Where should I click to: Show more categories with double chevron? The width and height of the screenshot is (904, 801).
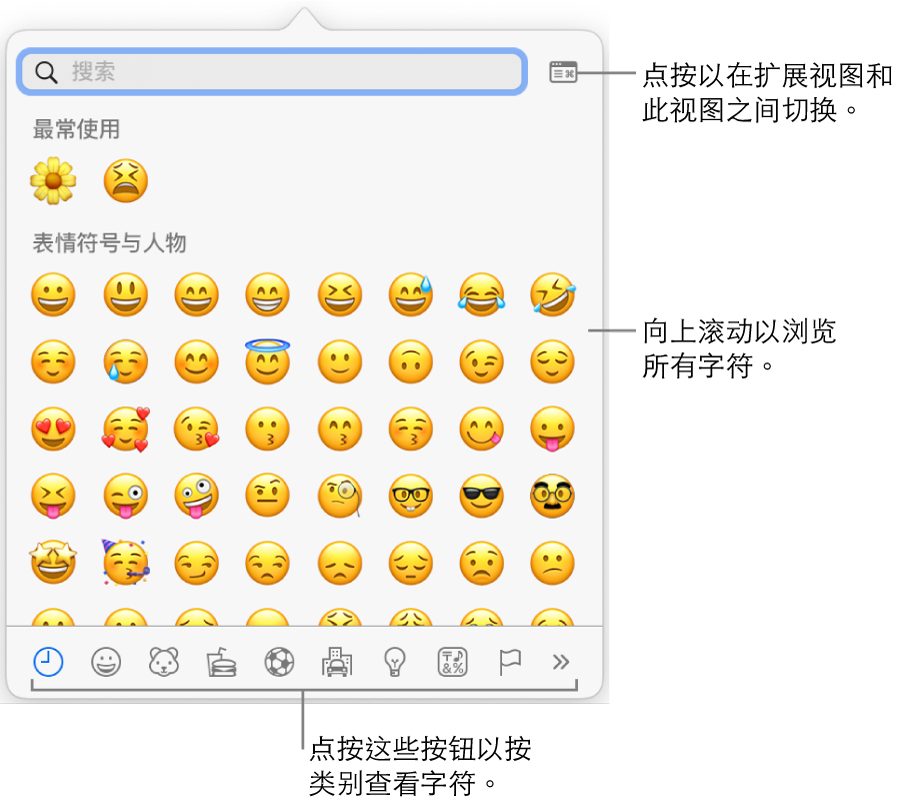click(560, 661)
